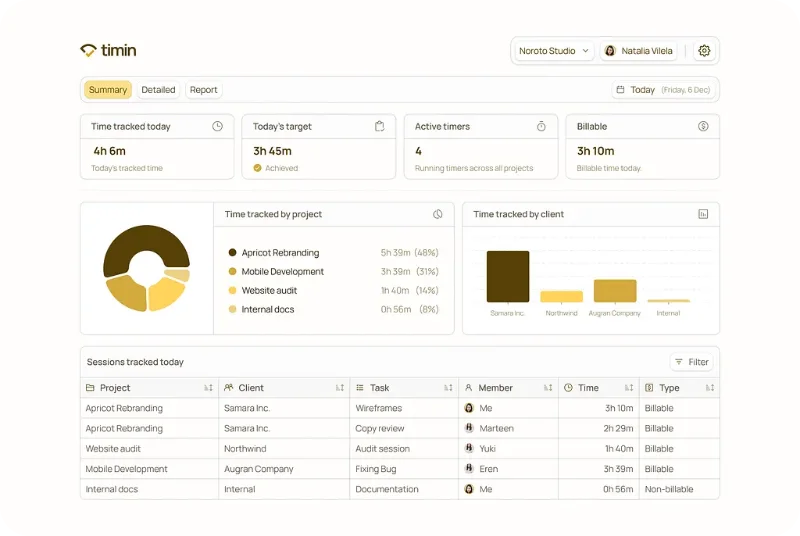Click the dollar icon on Billable card
Image resolution: width=800 pixels, height=536 pixels.
click(703, 126)
